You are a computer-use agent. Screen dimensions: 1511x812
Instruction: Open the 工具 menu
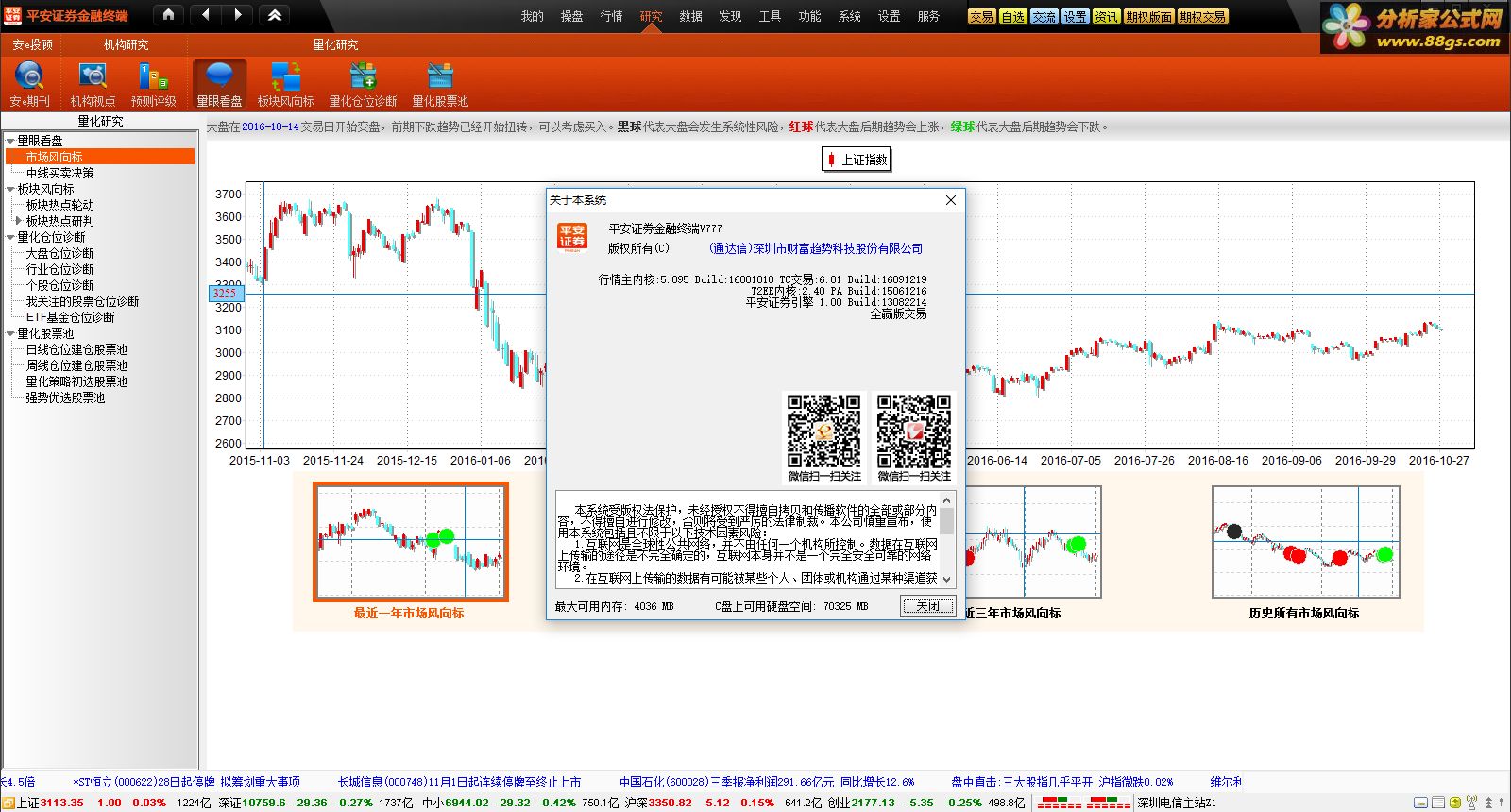[770, 16]
